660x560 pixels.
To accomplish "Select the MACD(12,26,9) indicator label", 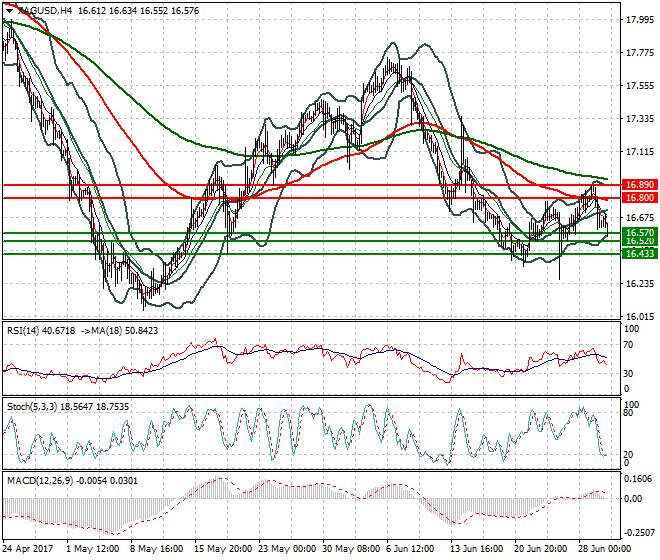I will (x=40, y=481).
